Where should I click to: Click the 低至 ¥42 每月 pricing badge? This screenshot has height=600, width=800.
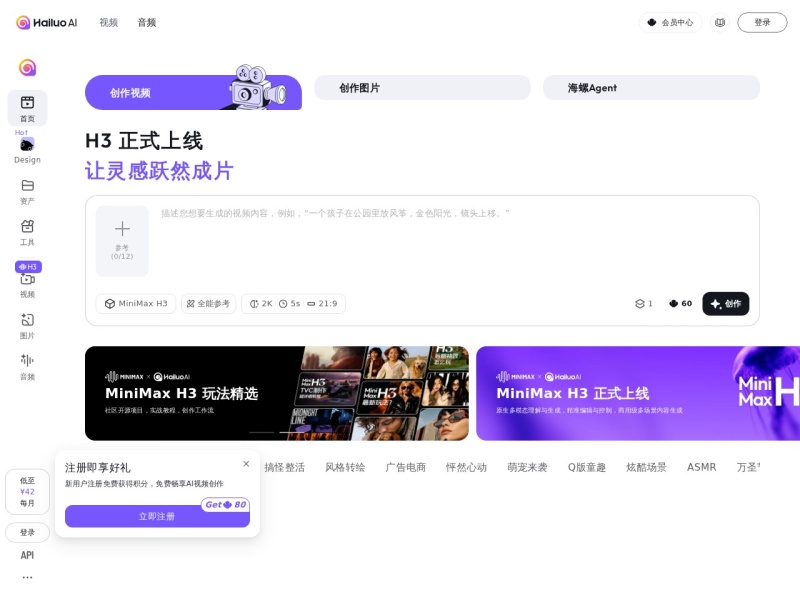pyautogui.click(x=28, y=492)
